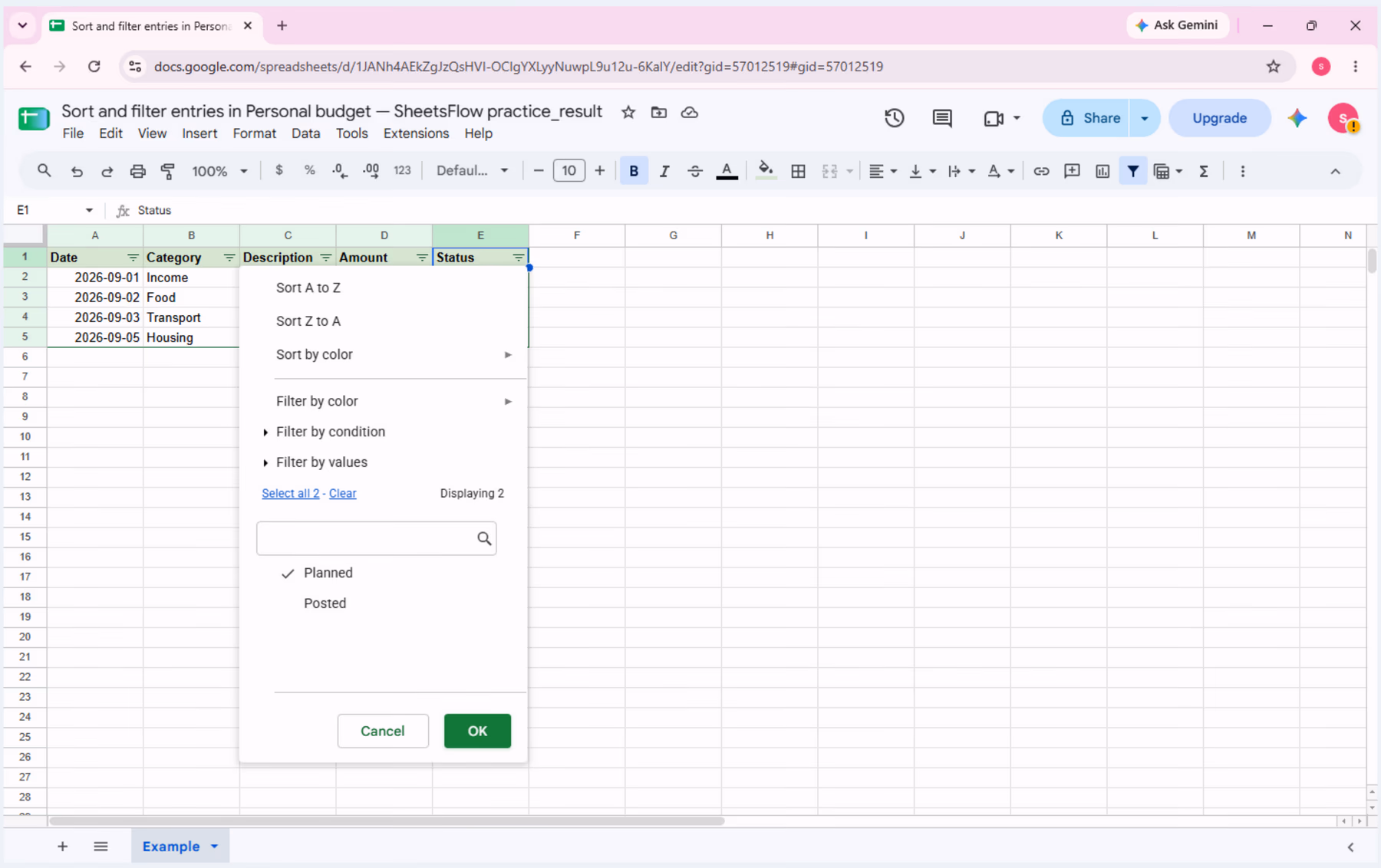
Task: Format as currency with dollar icon
Action: coord(279,170)
